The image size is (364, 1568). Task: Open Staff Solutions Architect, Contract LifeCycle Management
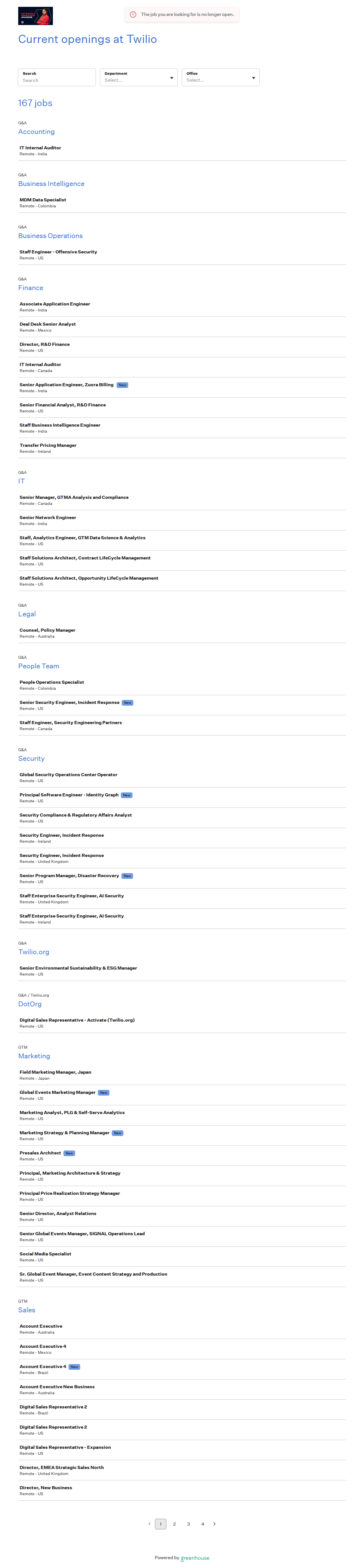[x=182, y=561]
